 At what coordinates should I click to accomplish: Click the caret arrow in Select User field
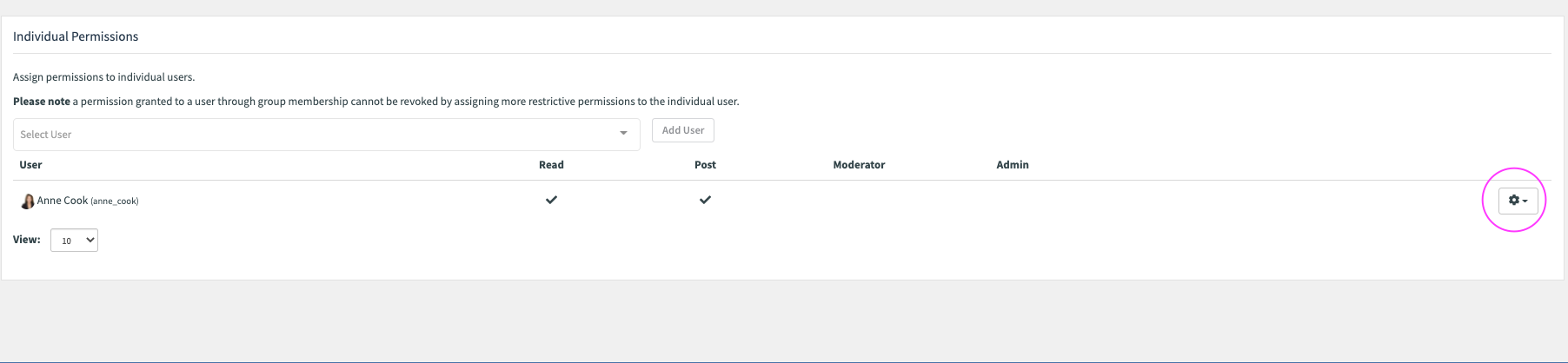click(623, 134)
